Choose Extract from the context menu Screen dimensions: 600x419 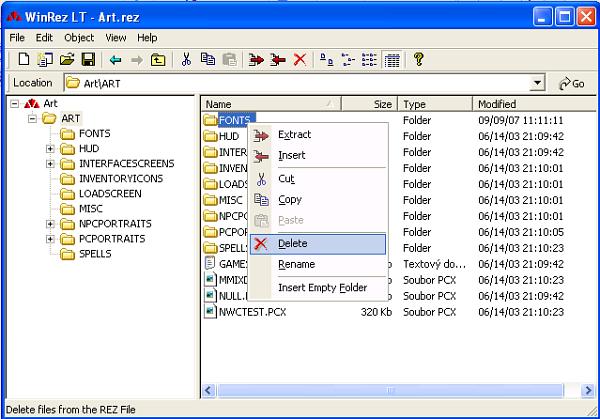coord(318,135)
